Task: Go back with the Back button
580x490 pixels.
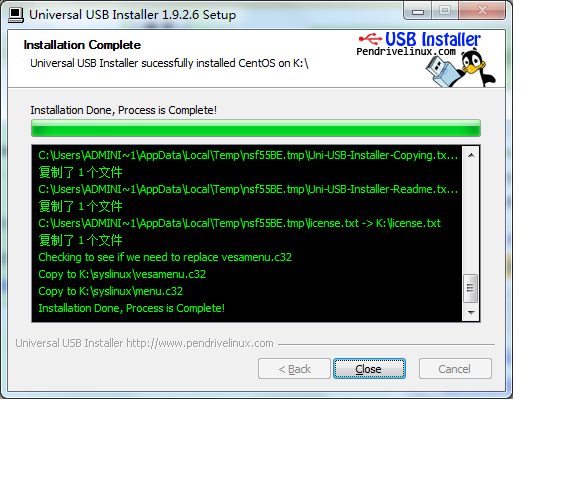Action: coord(294,369)
